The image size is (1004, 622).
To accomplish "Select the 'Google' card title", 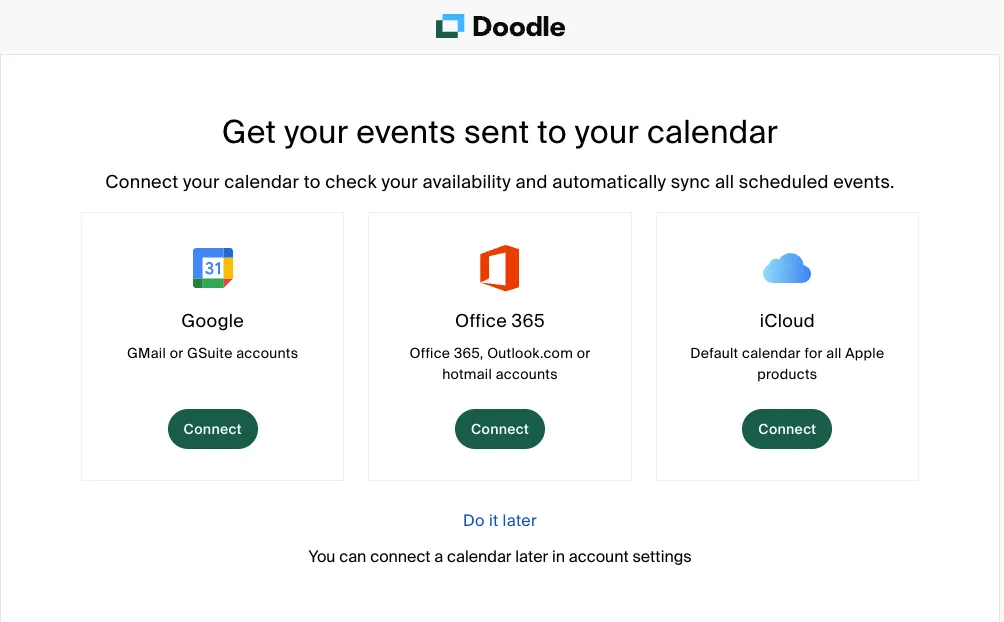I will click(x=212, y=321).
